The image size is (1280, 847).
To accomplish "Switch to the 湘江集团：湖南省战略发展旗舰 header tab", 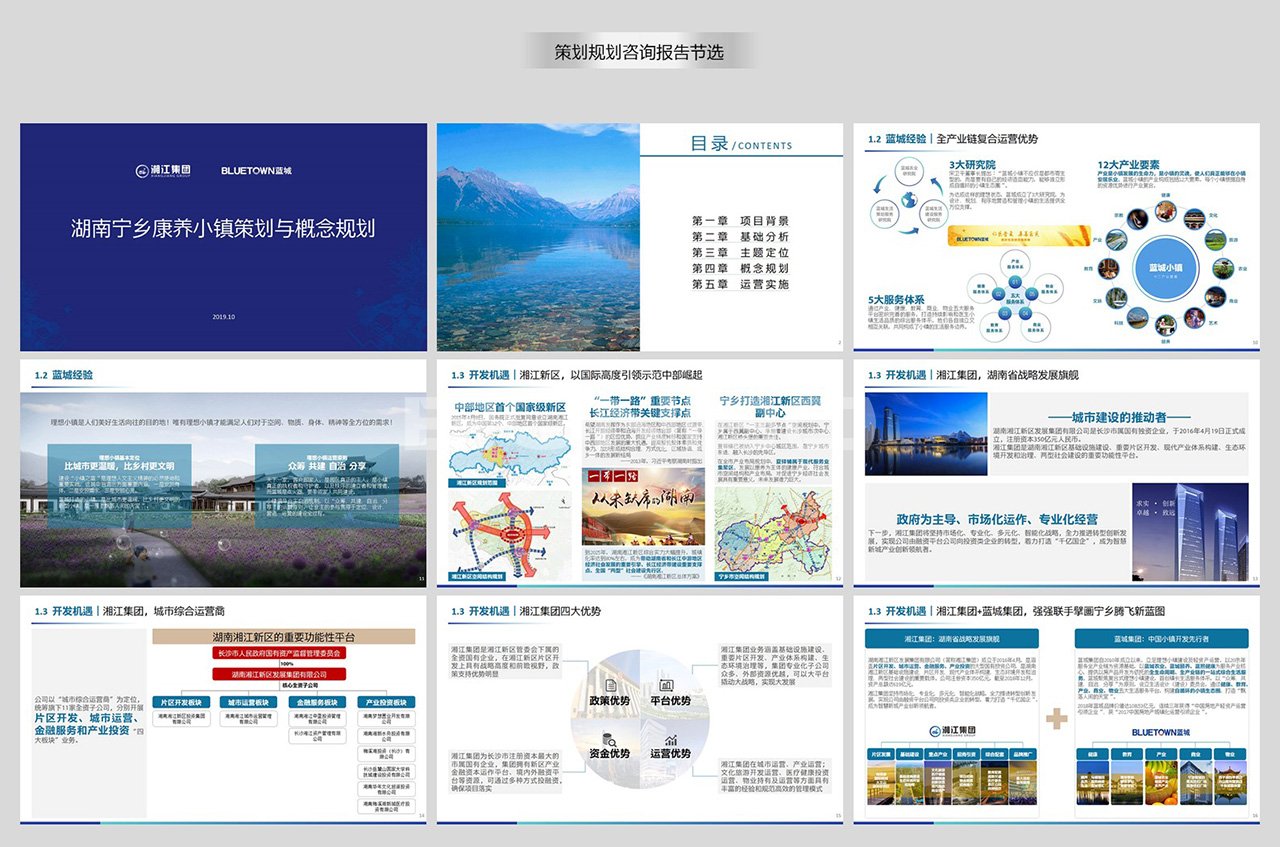I will click(x=951, y=639).
